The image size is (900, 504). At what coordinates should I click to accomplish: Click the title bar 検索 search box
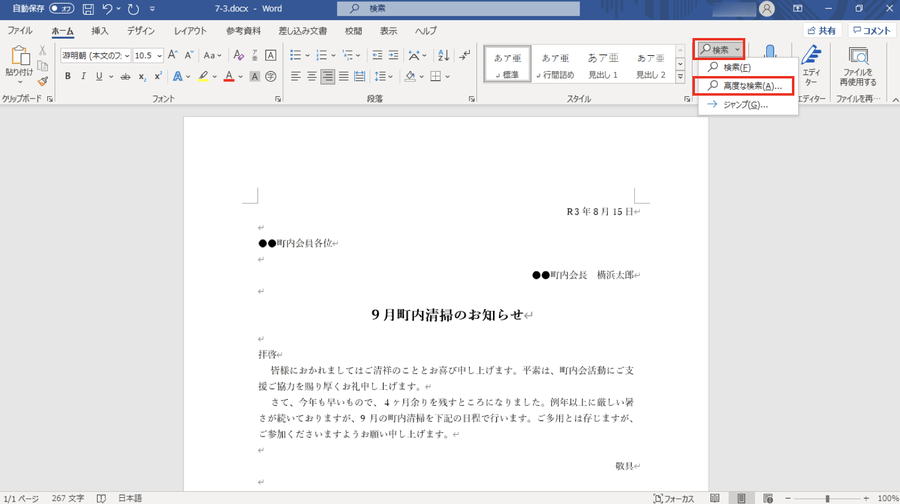[450, 9]
